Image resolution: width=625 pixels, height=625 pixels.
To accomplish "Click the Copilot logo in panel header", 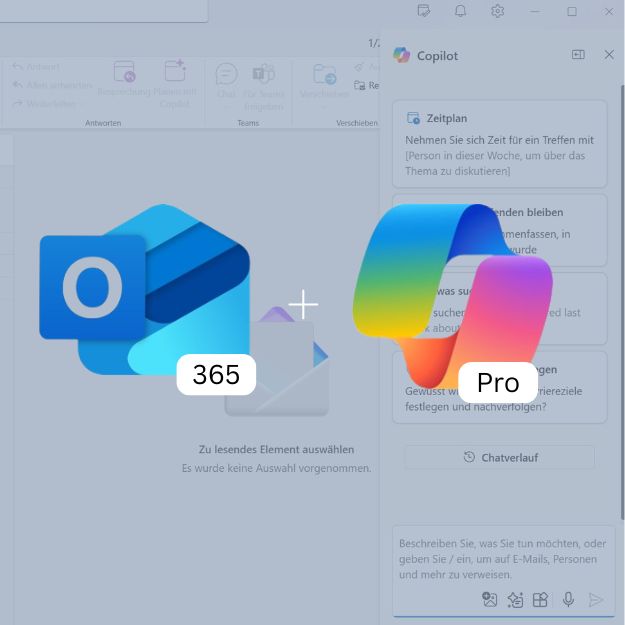I will 402,55.
